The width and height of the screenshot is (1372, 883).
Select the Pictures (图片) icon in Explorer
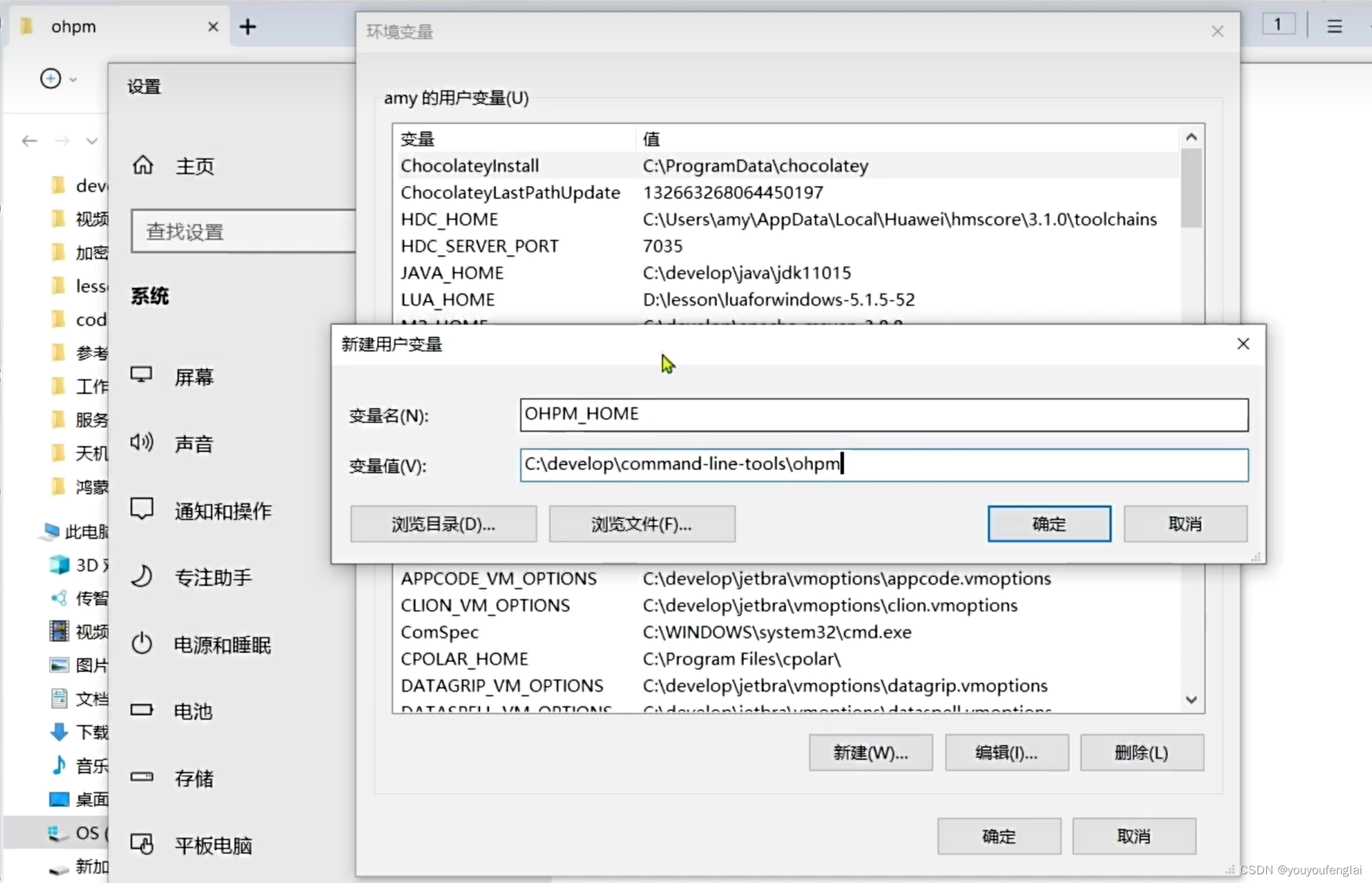coord(59,665)
